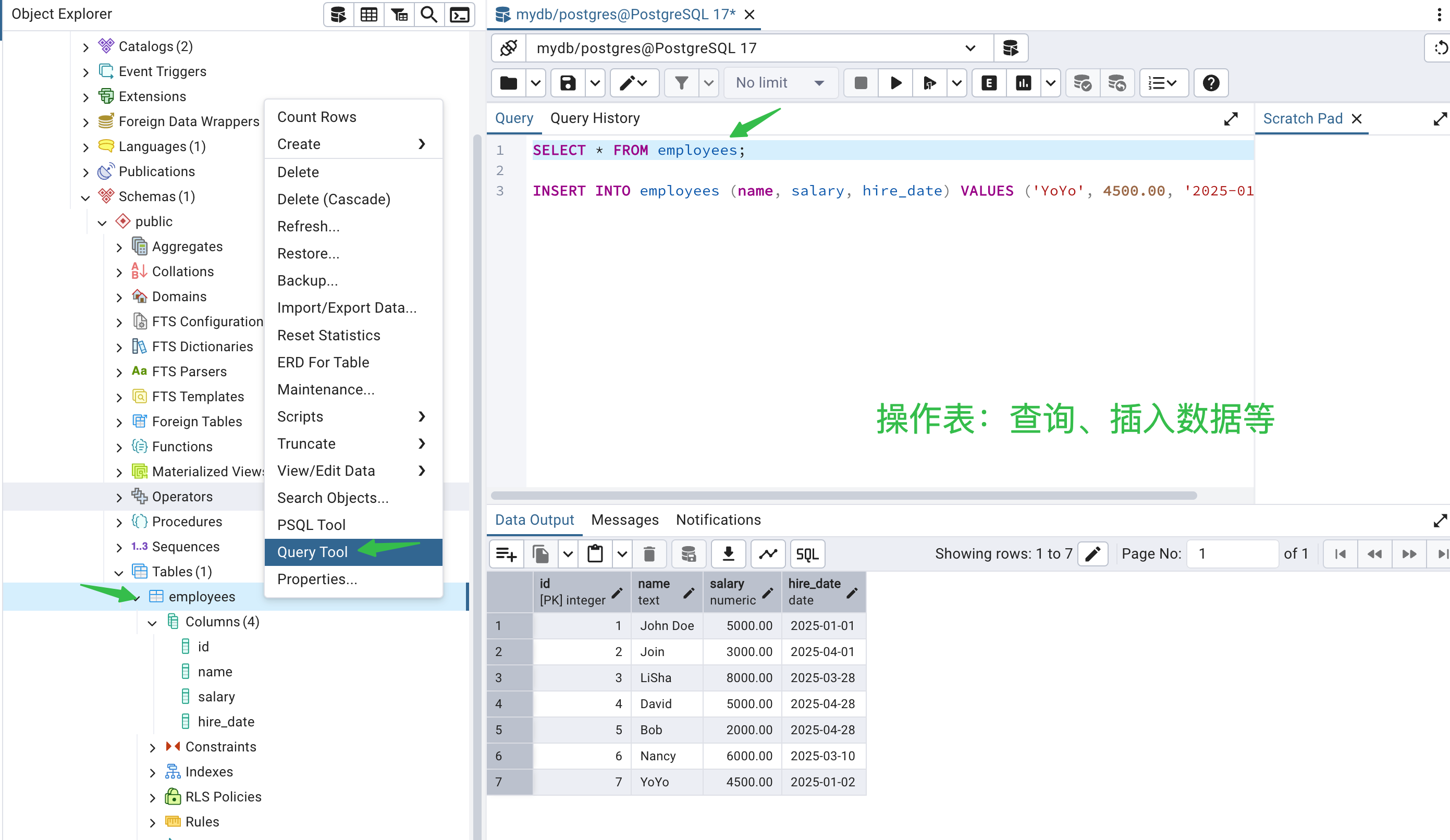
Task: Click the Commit transaction icon
Action: click(x=1083, y=83)
